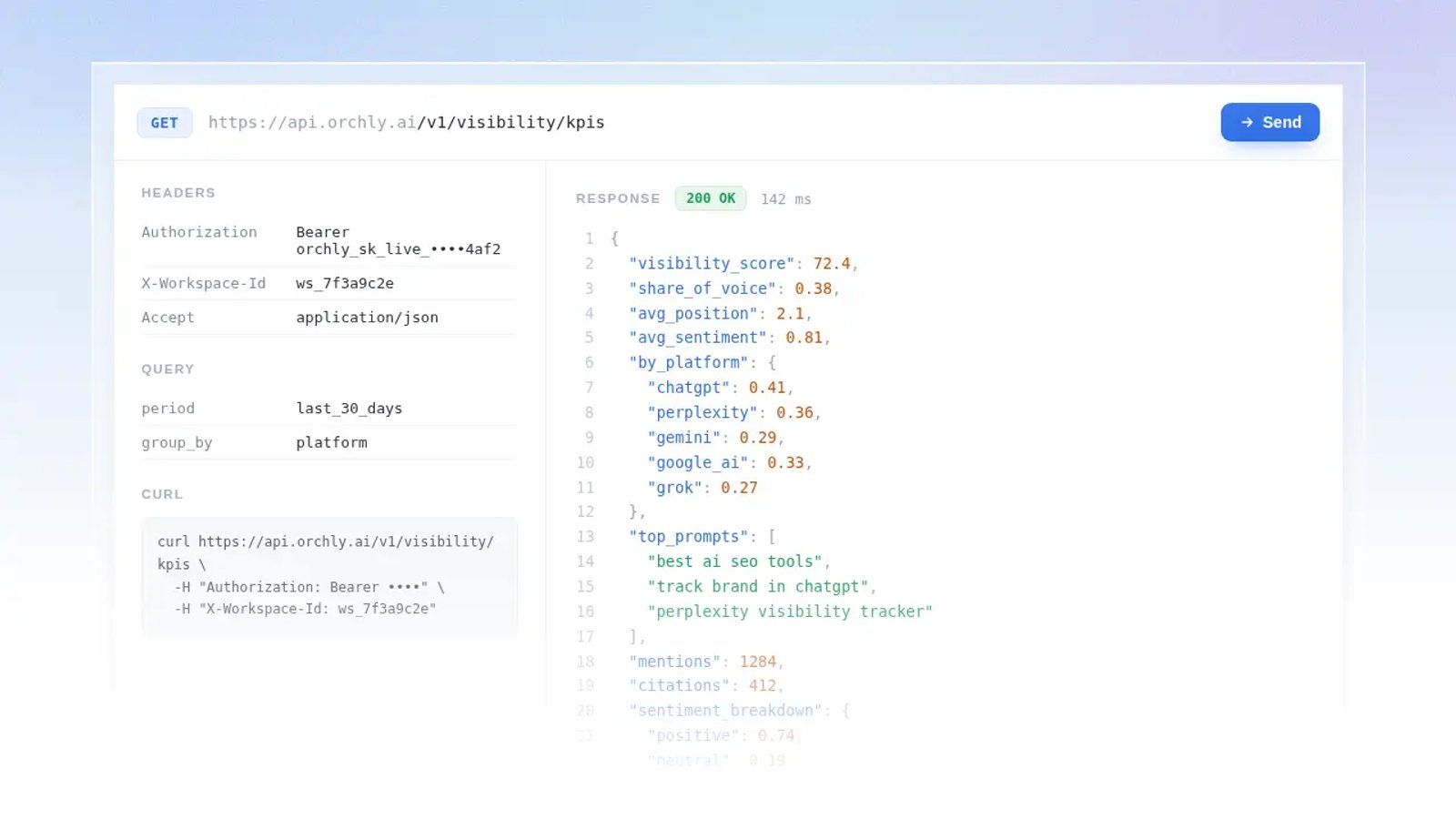Image resolution: width=1456 pixels, height=819 pixels.
Task: Select the "citations" key
Action: (x=680, y=686)
